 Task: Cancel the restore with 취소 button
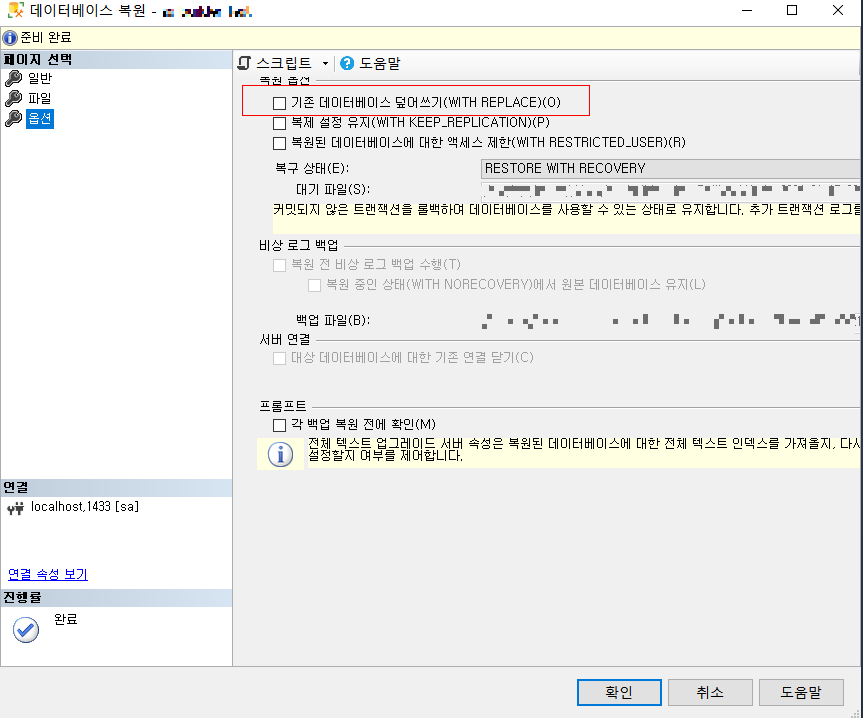coord(709,691)
